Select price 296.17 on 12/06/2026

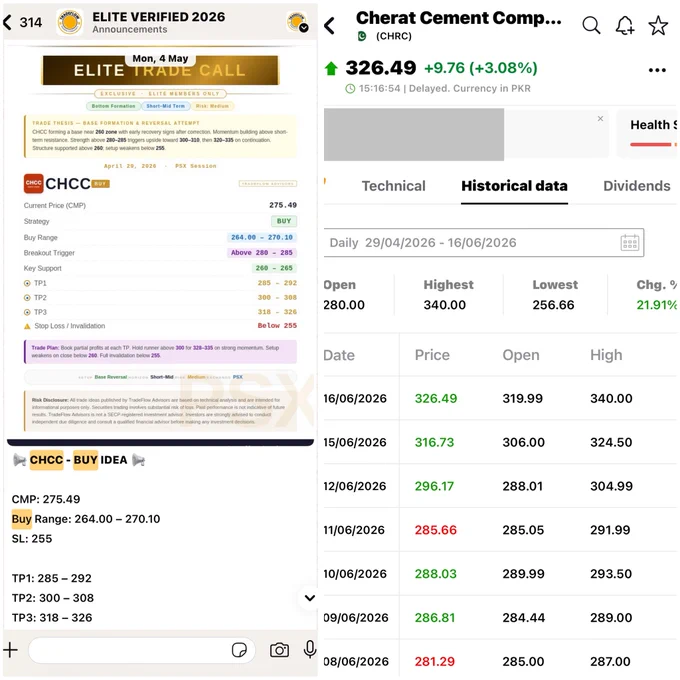click(x=434, y=486)
